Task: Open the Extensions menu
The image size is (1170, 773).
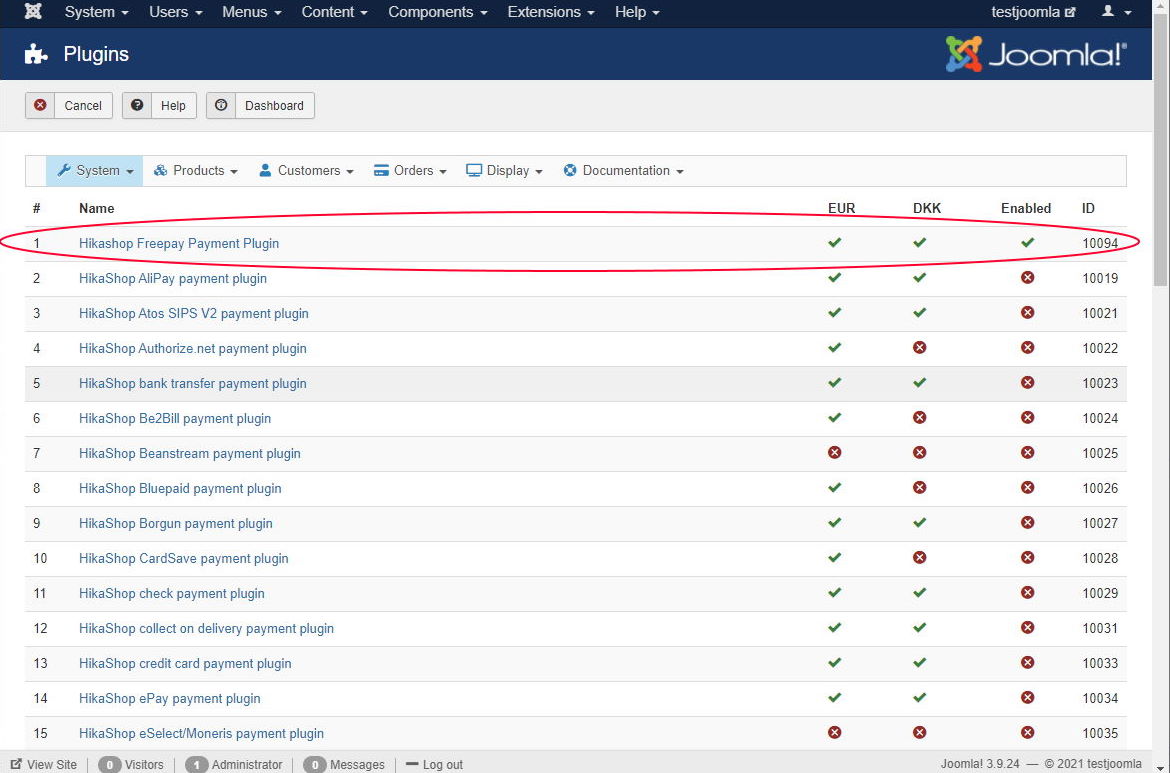Action: click(551, 12)
